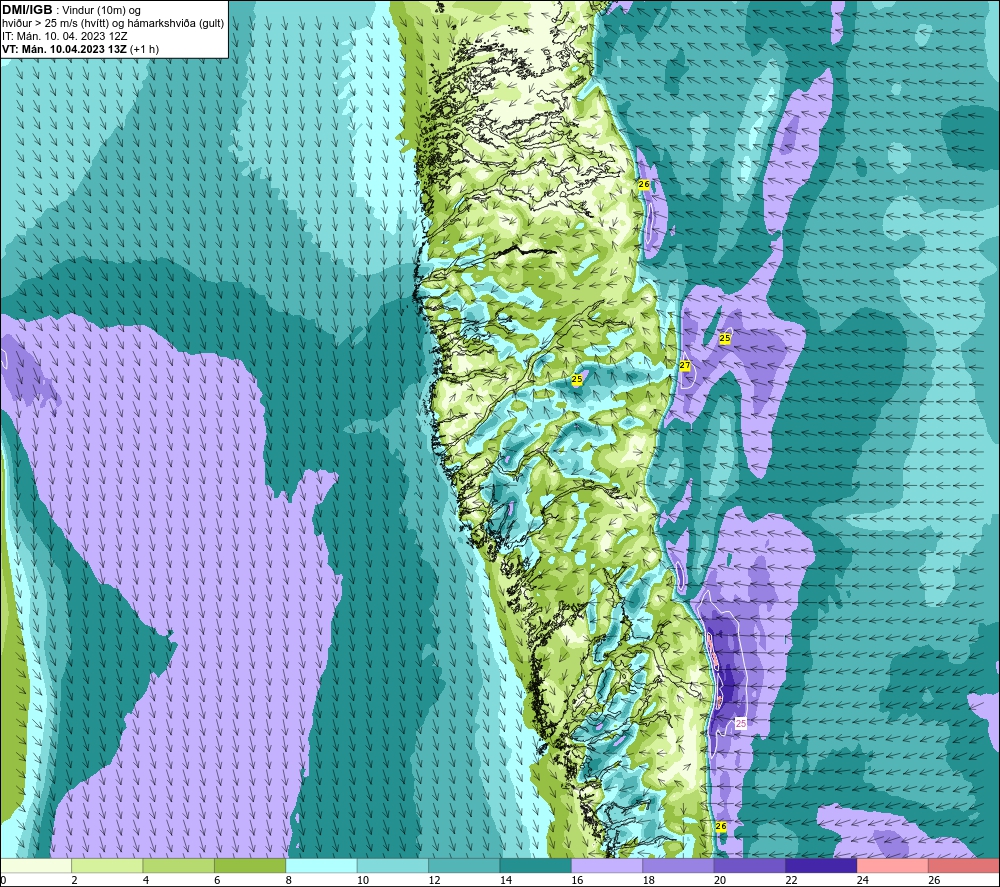Viewport: 1000px width, 887px height.
Task: Select the light cyan 8–10 legend swatch
Action: click(x=321, y=865)
